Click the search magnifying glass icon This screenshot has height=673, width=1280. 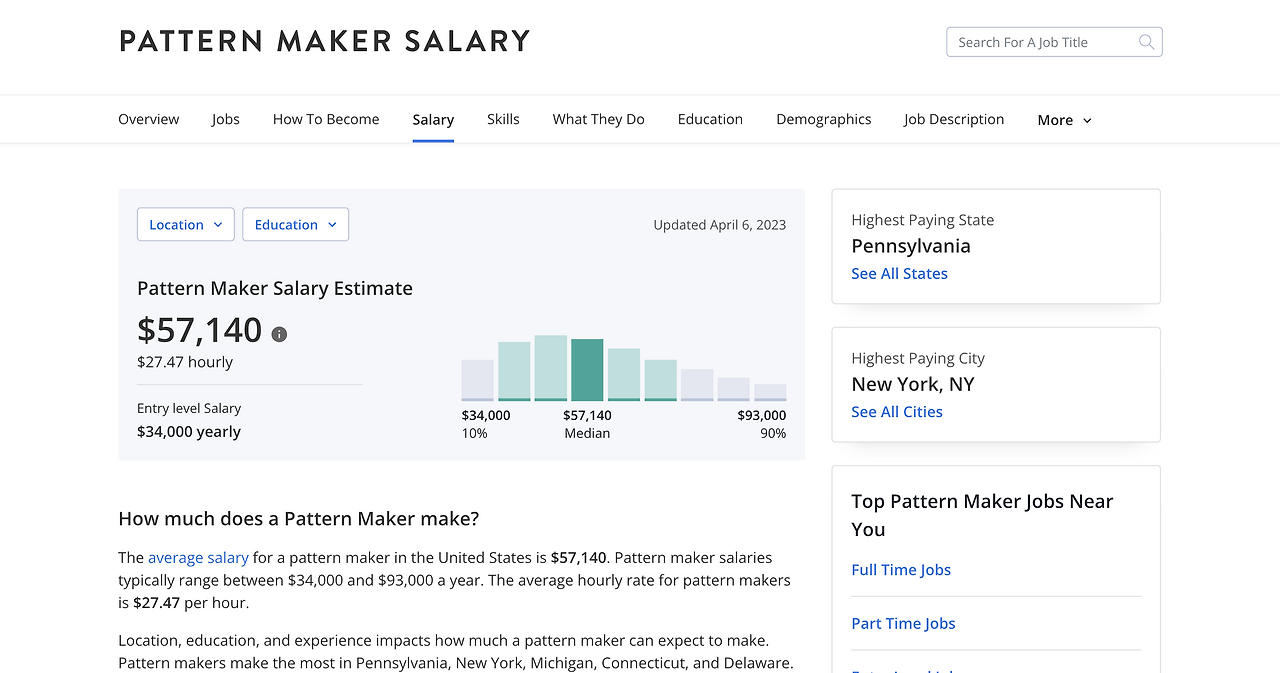coord(1146,42)
